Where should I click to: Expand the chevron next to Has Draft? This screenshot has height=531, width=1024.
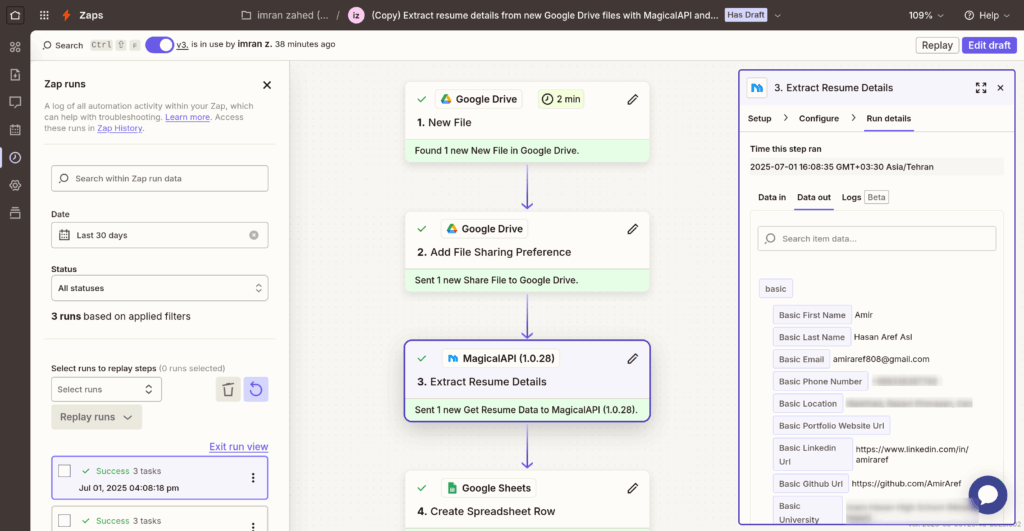pos(777,15)
